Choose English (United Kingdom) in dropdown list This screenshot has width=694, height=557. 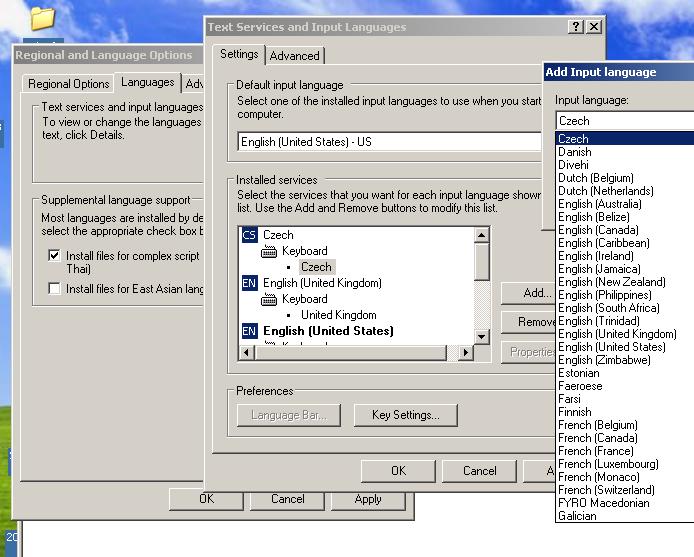pyautogui.click(x=625, y=334)
